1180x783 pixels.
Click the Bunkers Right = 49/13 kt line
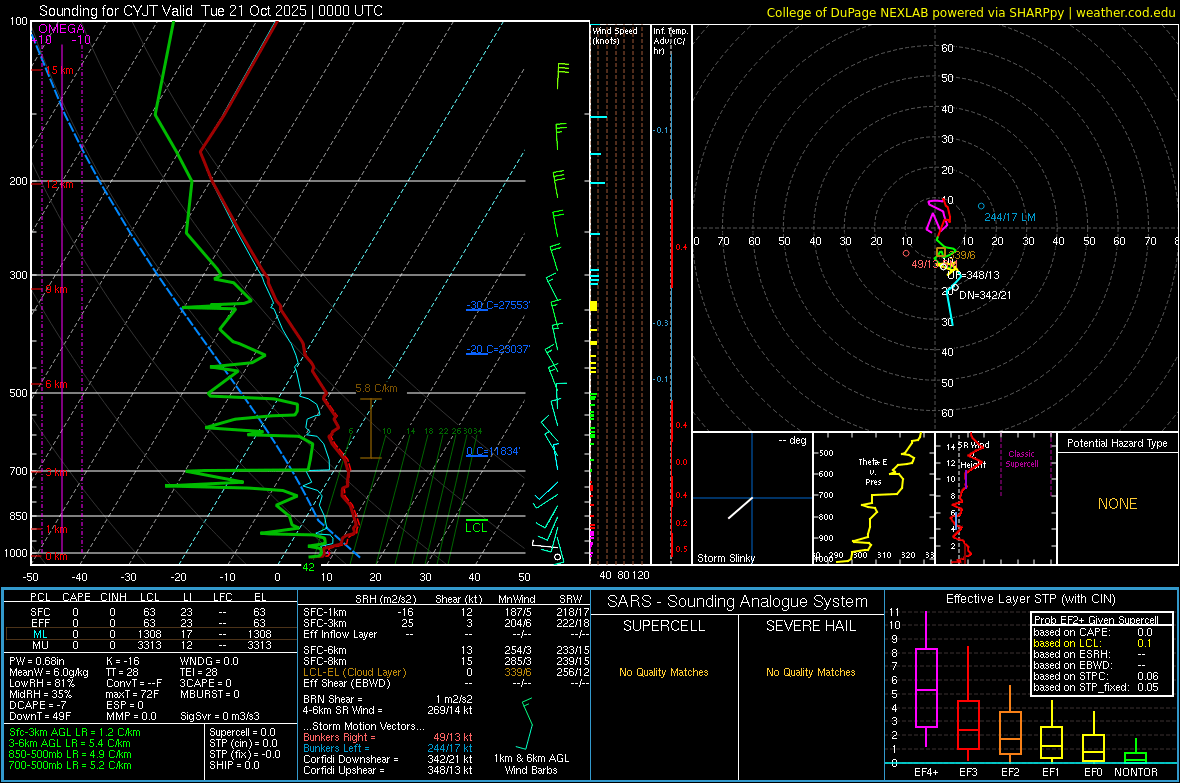(x=388, y=737)
